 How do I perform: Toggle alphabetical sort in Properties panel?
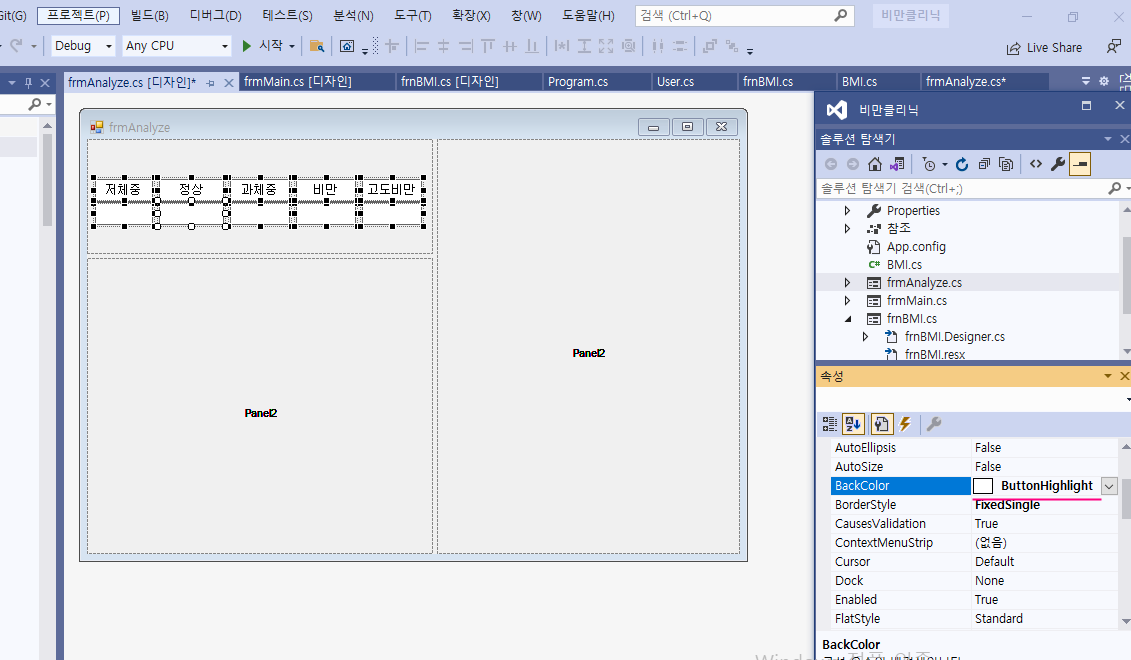click(x=853, y=424)
